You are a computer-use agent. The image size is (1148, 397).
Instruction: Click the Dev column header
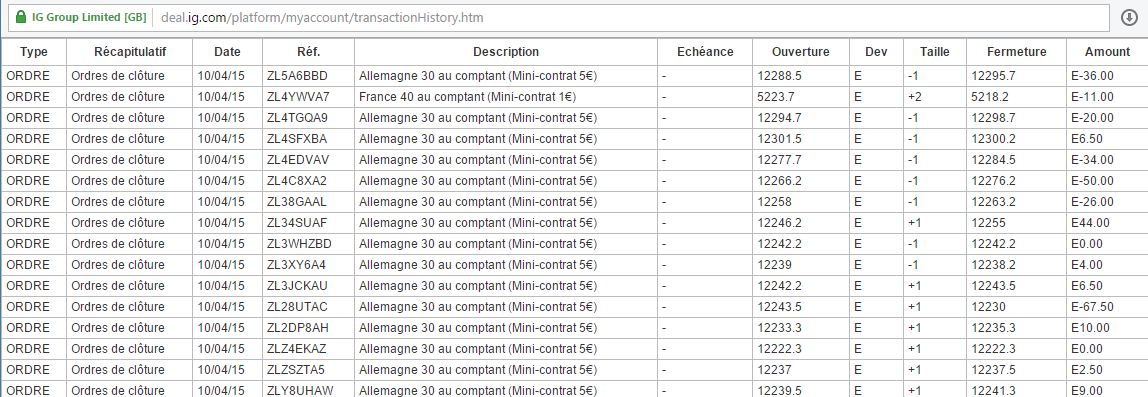875,51
